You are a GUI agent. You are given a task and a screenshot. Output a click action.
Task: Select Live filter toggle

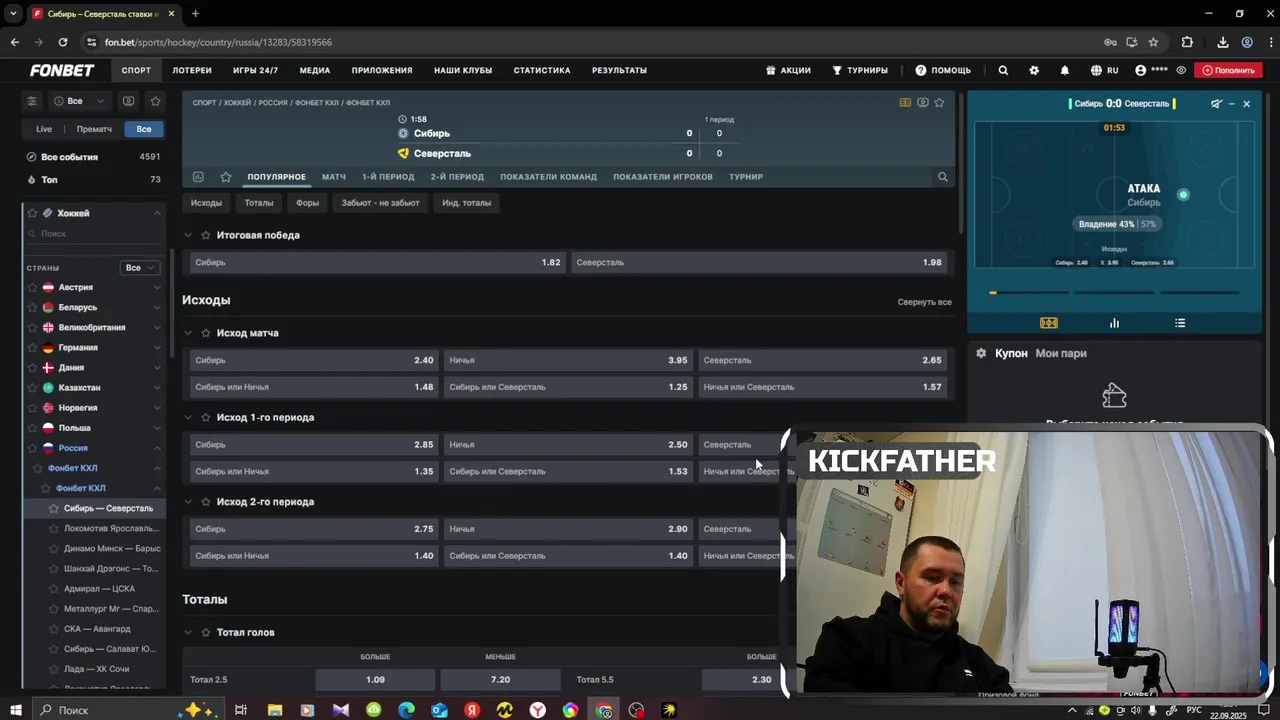tap(44, 129)
